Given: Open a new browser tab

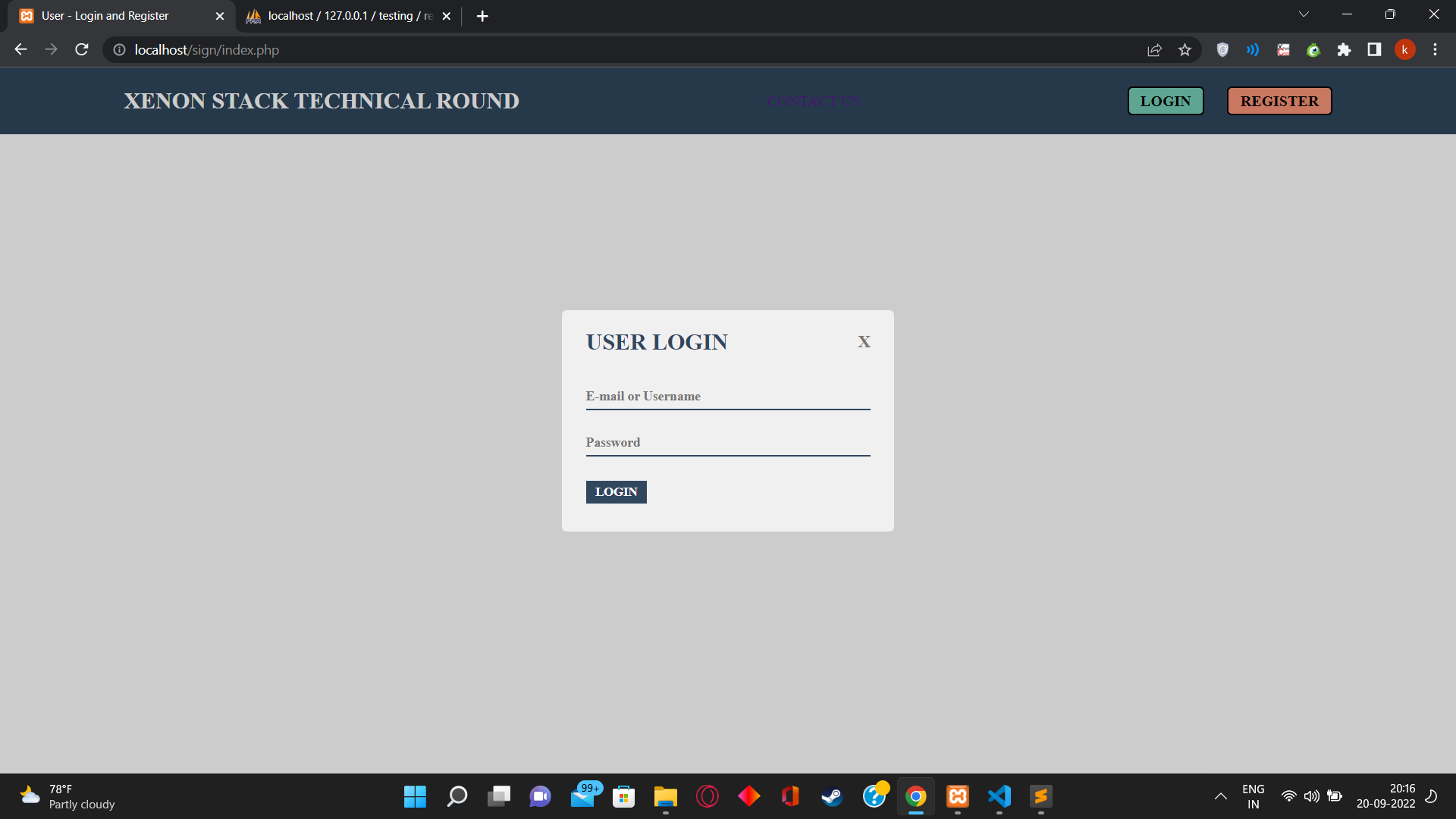Looking at the screenshot, I should tap(482, 16).
